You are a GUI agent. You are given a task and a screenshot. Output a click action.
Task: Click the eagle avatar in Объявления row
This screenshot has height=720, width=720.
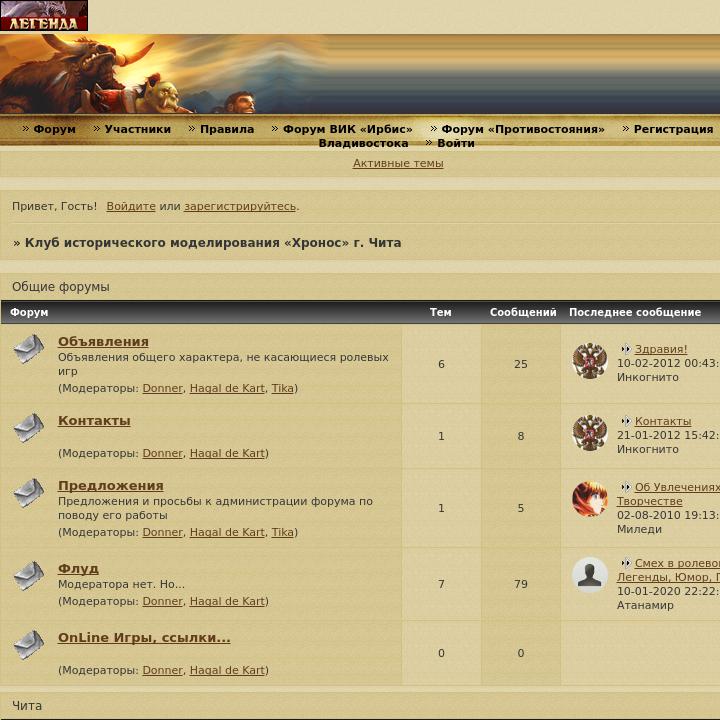point(590,361)
